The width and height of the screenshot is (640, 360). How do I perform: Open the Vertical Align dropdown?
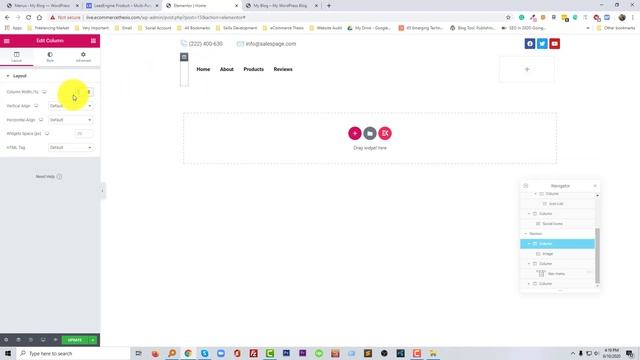71,106
